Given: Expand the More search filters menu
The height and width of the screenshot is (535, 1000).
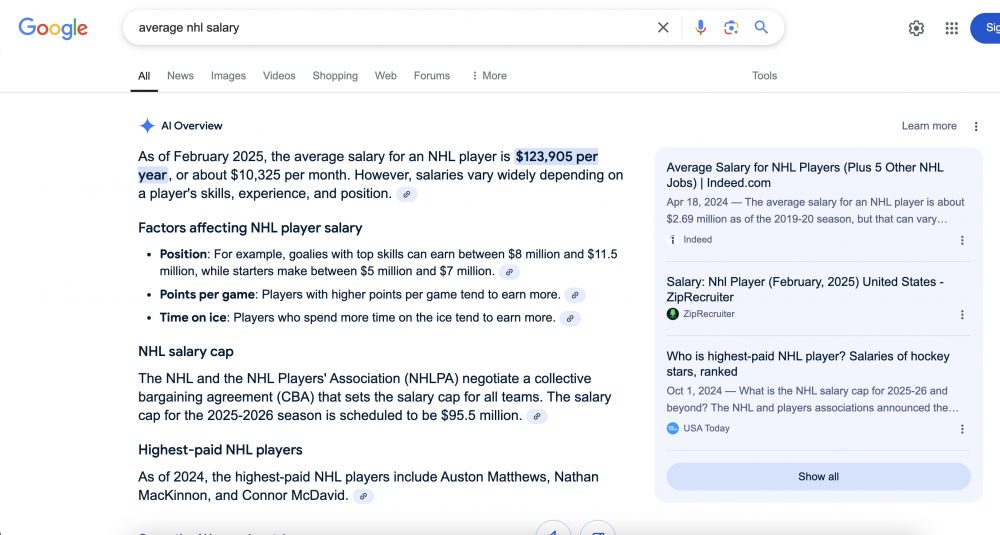Looking at the screenshot, I should (x=489, y=76).
